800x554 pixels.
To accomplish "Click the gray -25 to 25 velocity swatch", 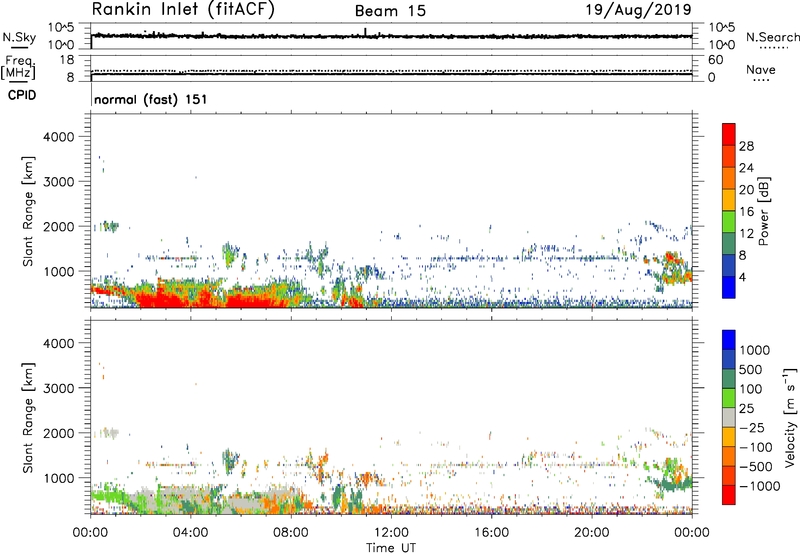I will coord(729,417).
